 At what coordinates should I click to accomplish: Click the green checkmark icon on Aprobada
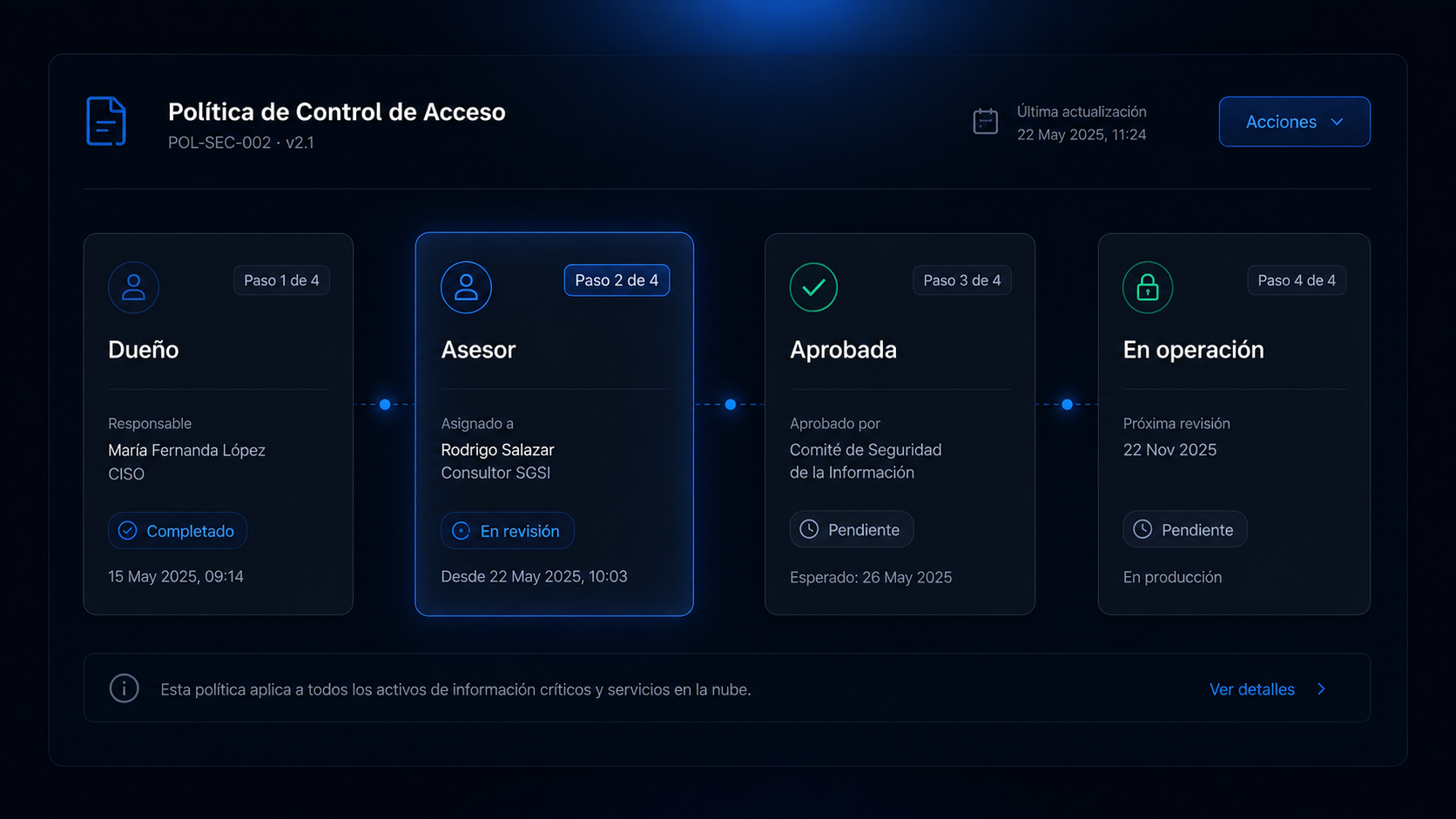813,287
